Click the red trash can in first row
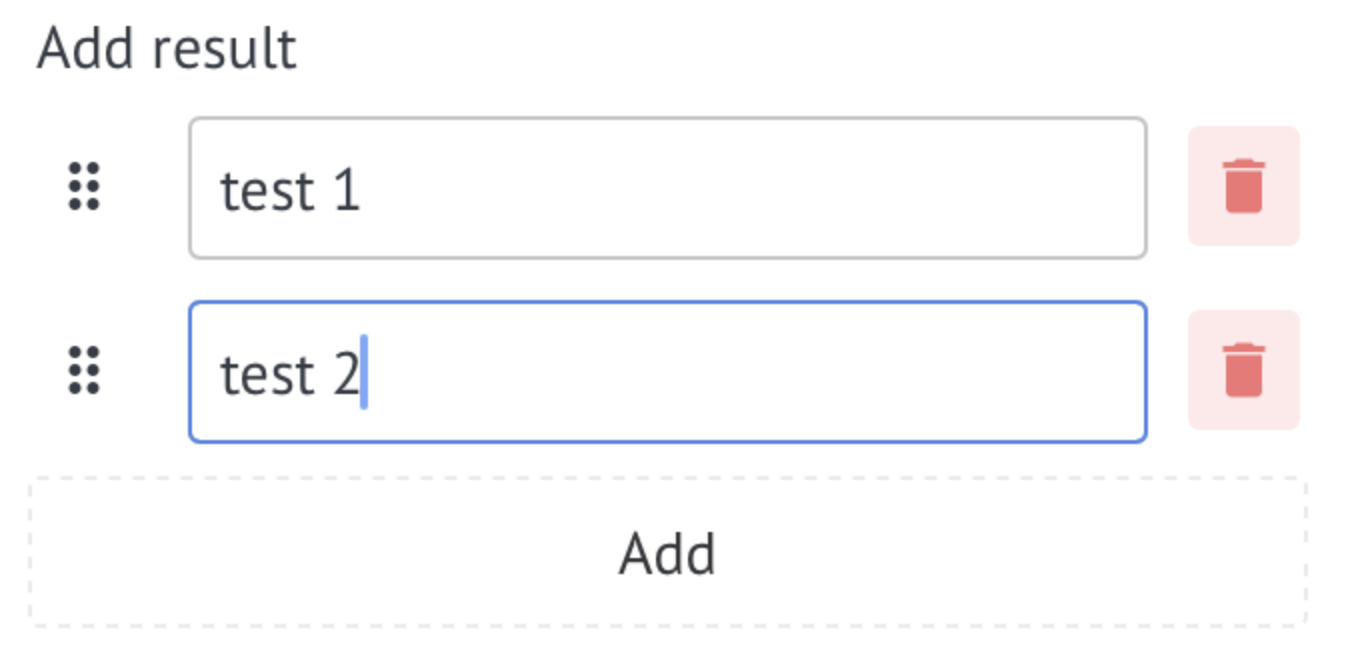Viewport: 1360px width, 652px height. click(x=1243, y=186)
